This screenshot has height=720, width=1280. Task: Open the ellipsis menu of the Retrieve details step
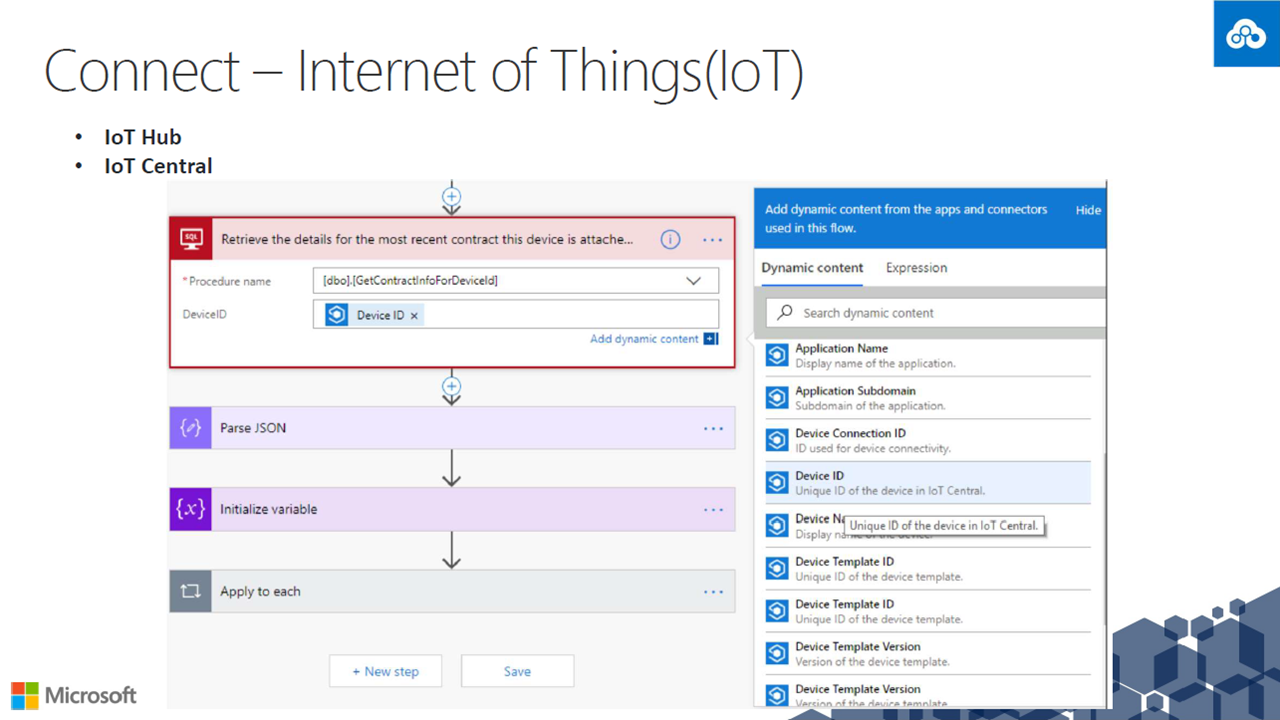(713, 240)
